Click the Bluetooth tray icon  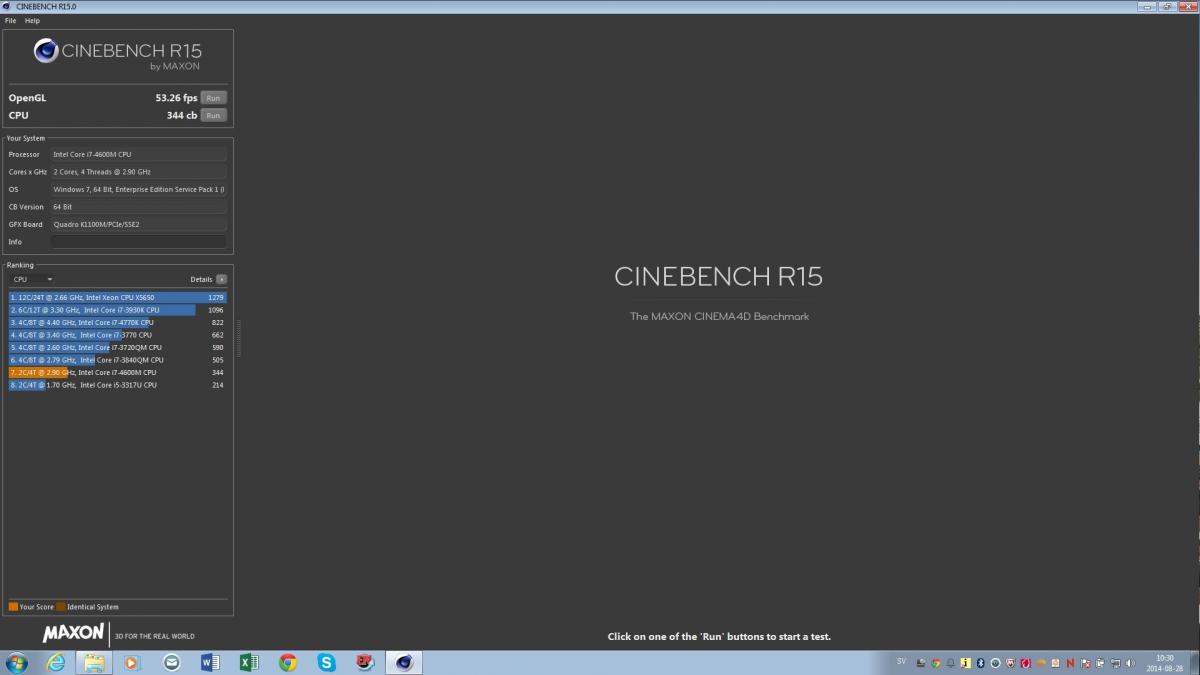point(980,663)
